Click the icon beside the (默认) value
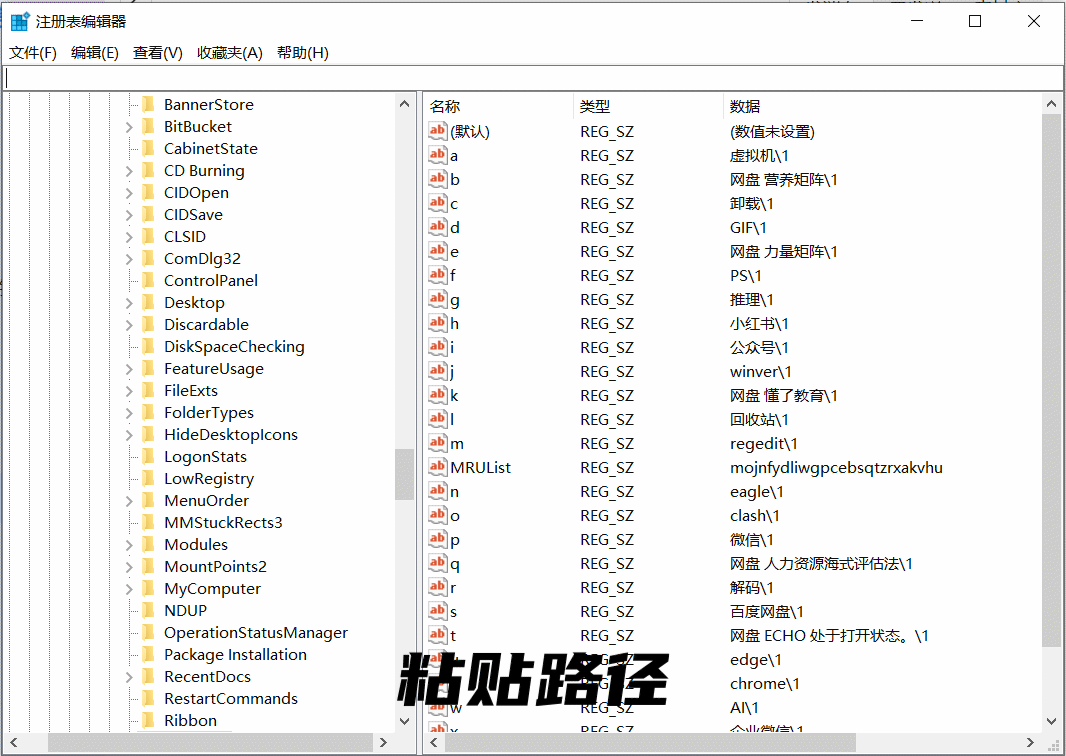 click(x=437, y=131)
